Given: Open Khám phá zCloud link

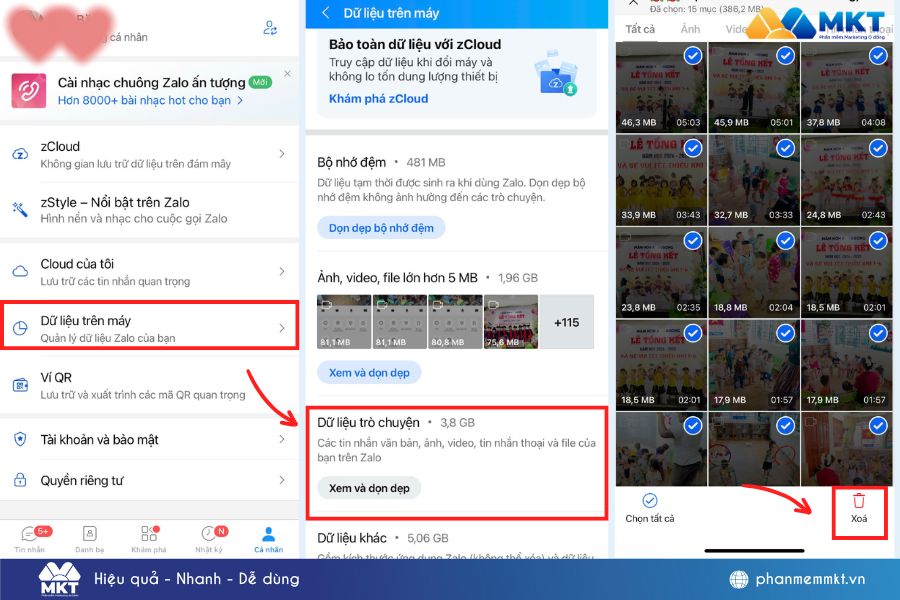Looking at the screenshot, I should coord(378,98).
